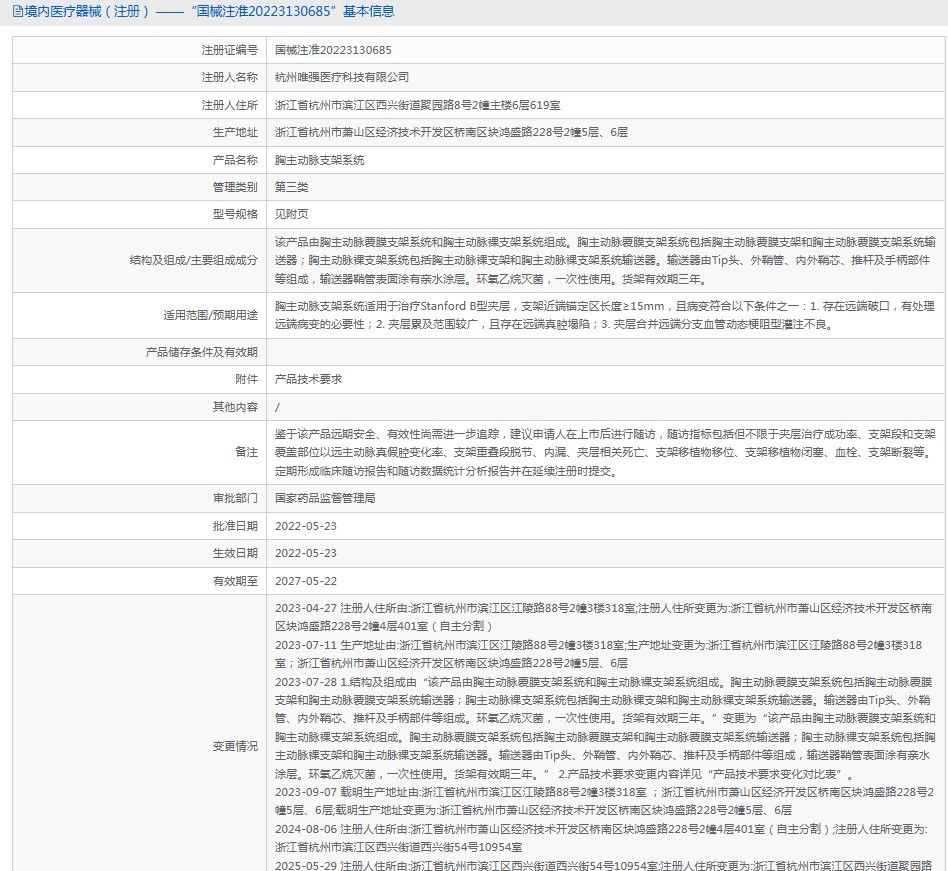Screen dimensions: 948x871
Task: Select the label 附件
Action: (247, 379)
